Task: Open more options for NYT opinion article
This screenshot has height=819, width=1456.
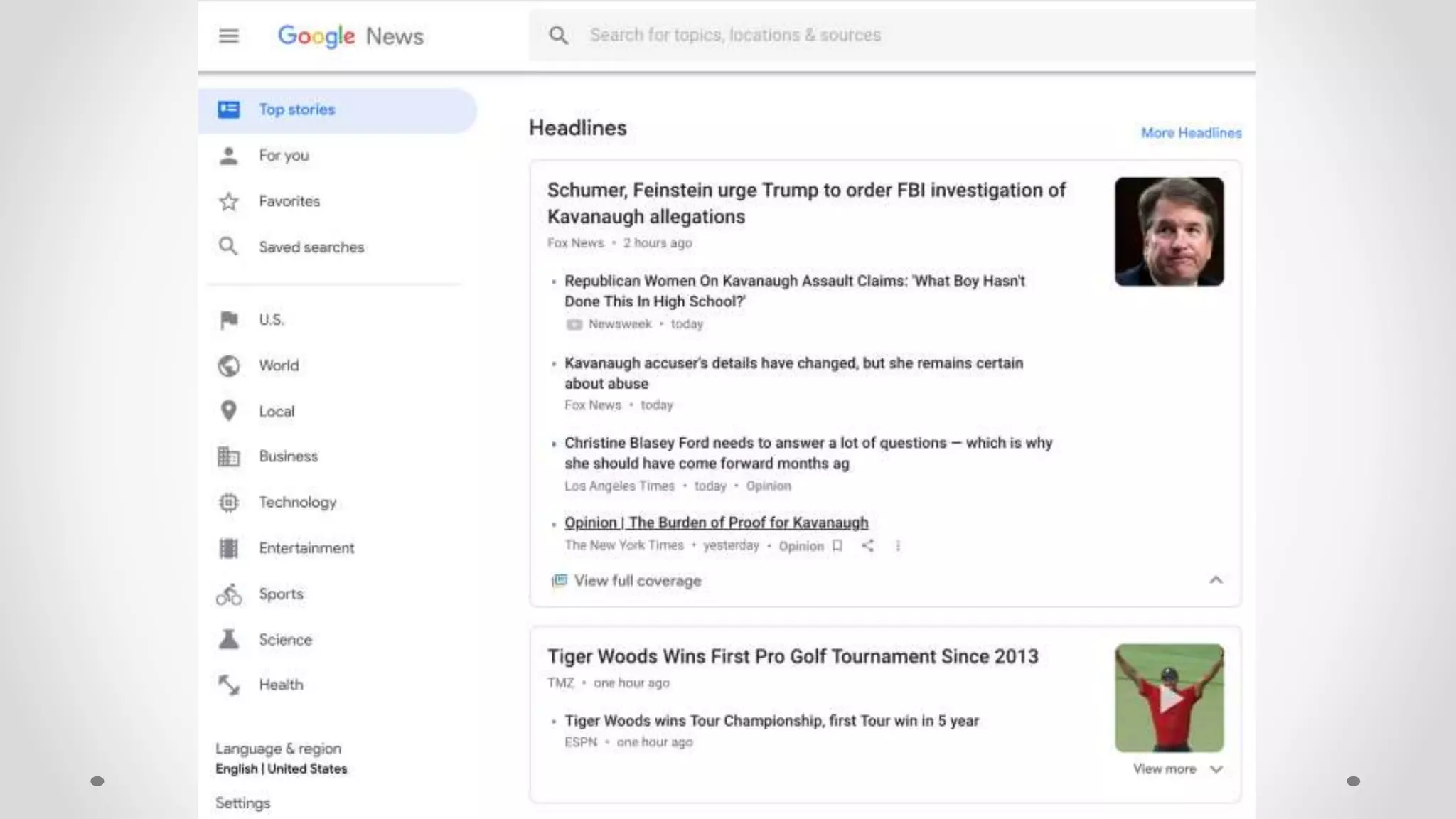Action: point(898,546)
